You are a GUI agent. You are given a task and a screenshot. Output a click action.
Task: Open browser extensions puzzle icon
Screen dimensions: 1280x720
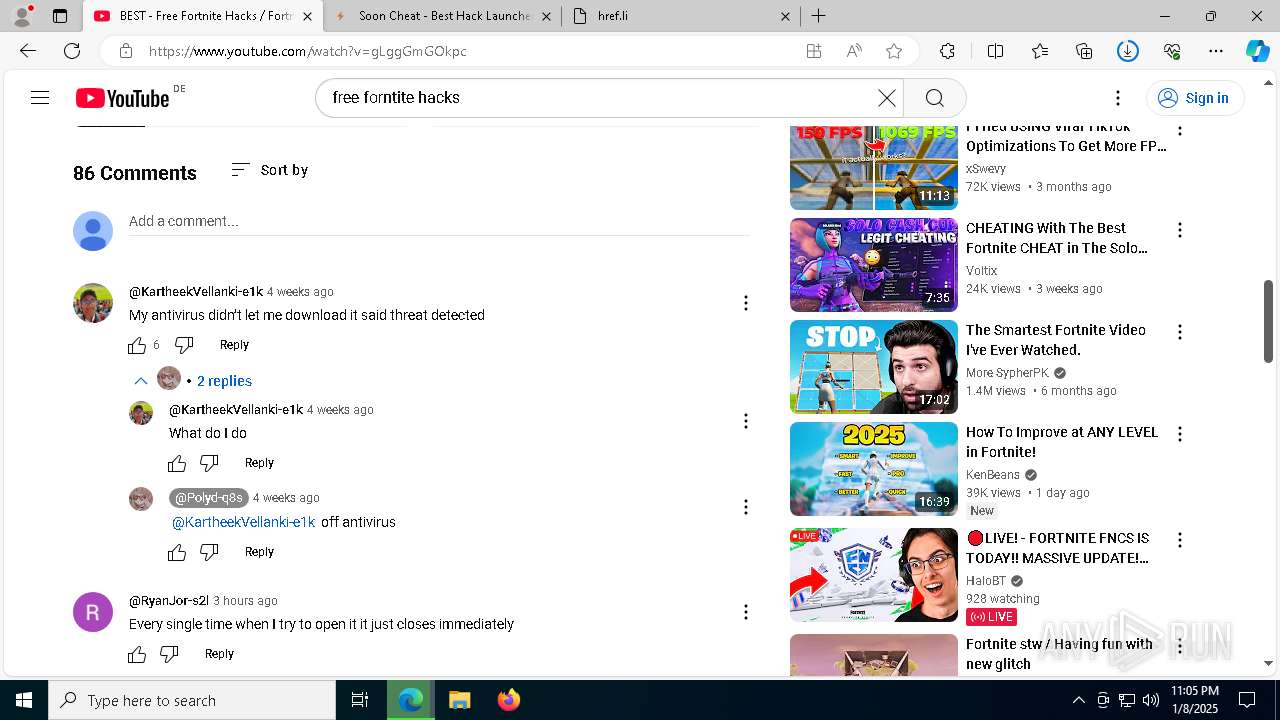click(947, 51)
